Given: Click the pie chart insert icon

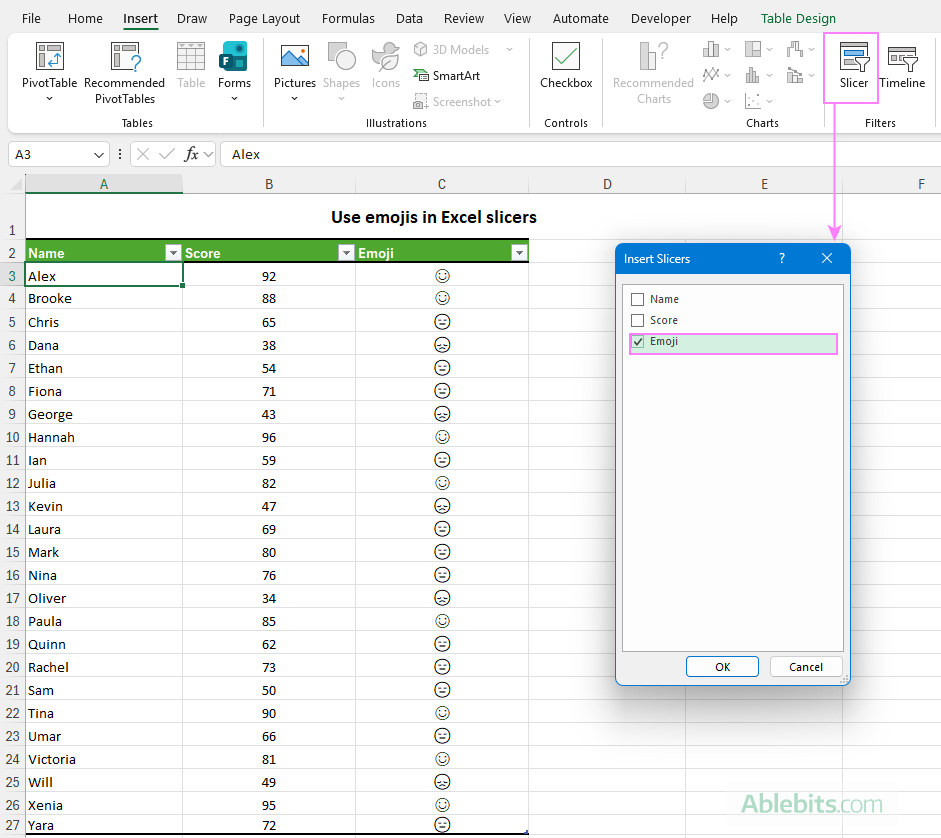Looking at the screenshot, I should (710, 100).
